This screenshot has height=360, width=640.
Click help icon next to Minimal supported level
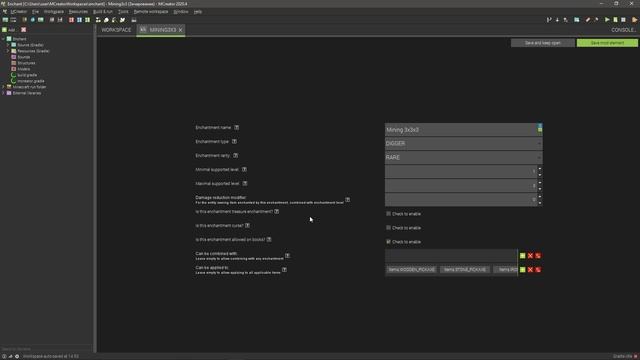244,169
